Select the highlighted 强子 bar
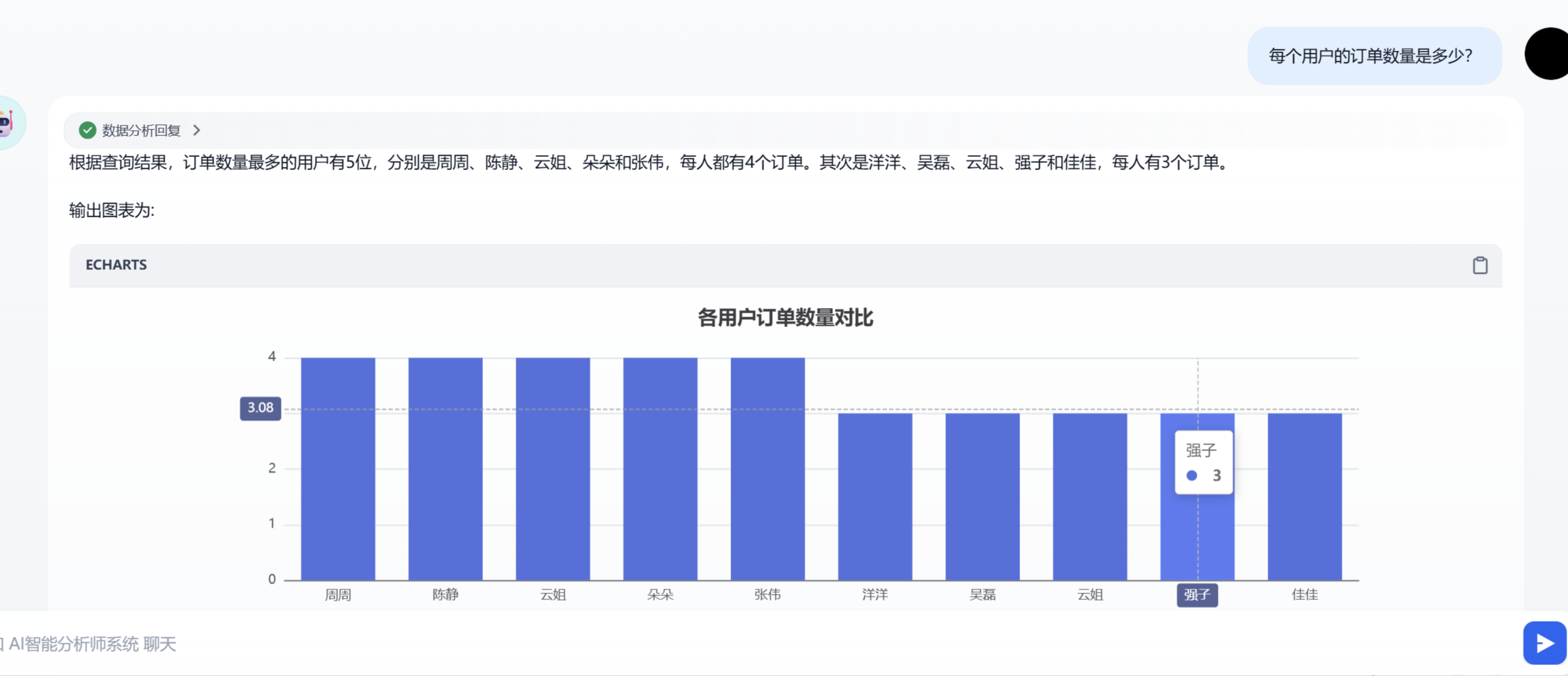This screenshot has height=676, width=1568. click(1198, 536)
